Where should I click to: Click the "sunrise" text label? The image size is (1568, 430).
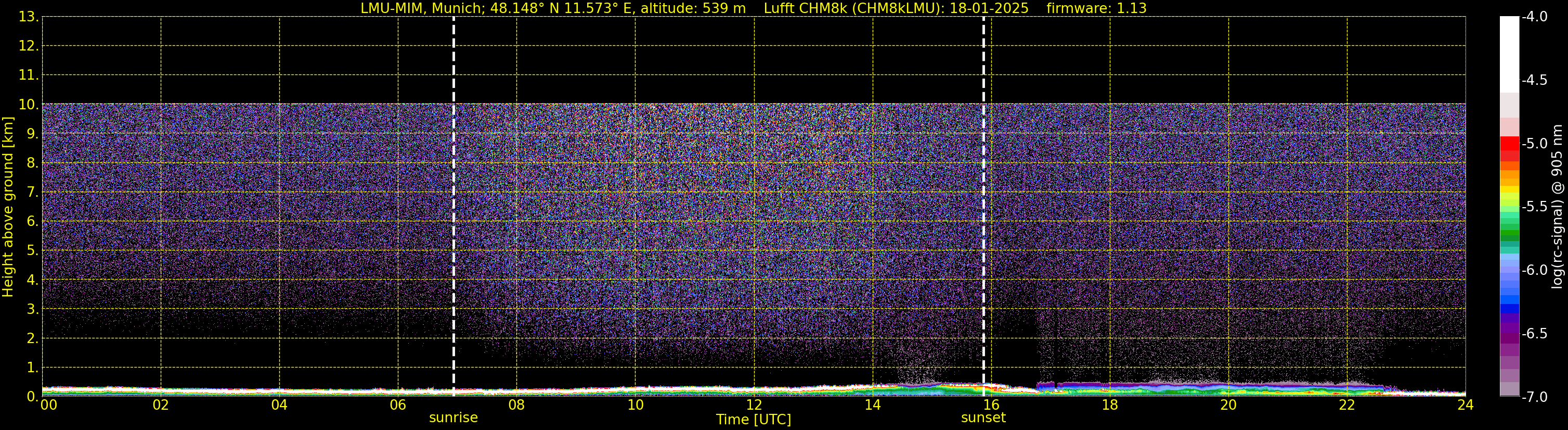click(x=453, y=418)
